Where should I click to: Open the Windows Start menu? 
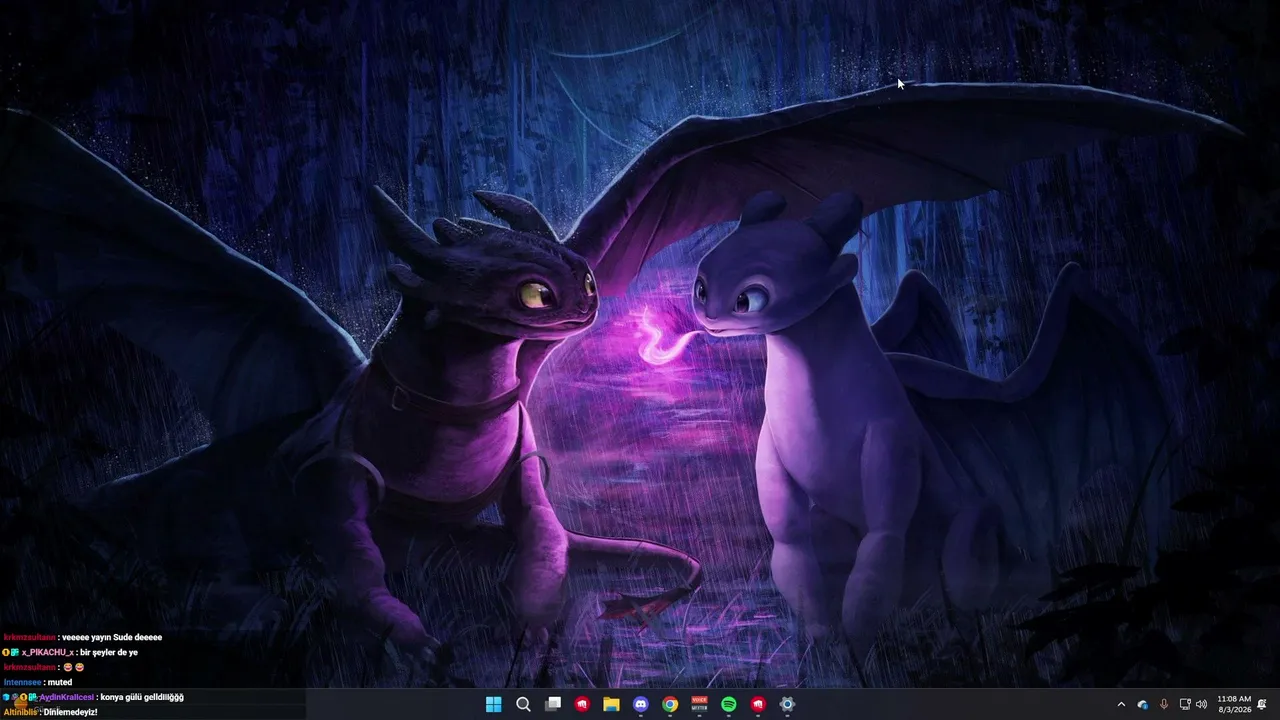pyautogui.click(x=493, y=704)
